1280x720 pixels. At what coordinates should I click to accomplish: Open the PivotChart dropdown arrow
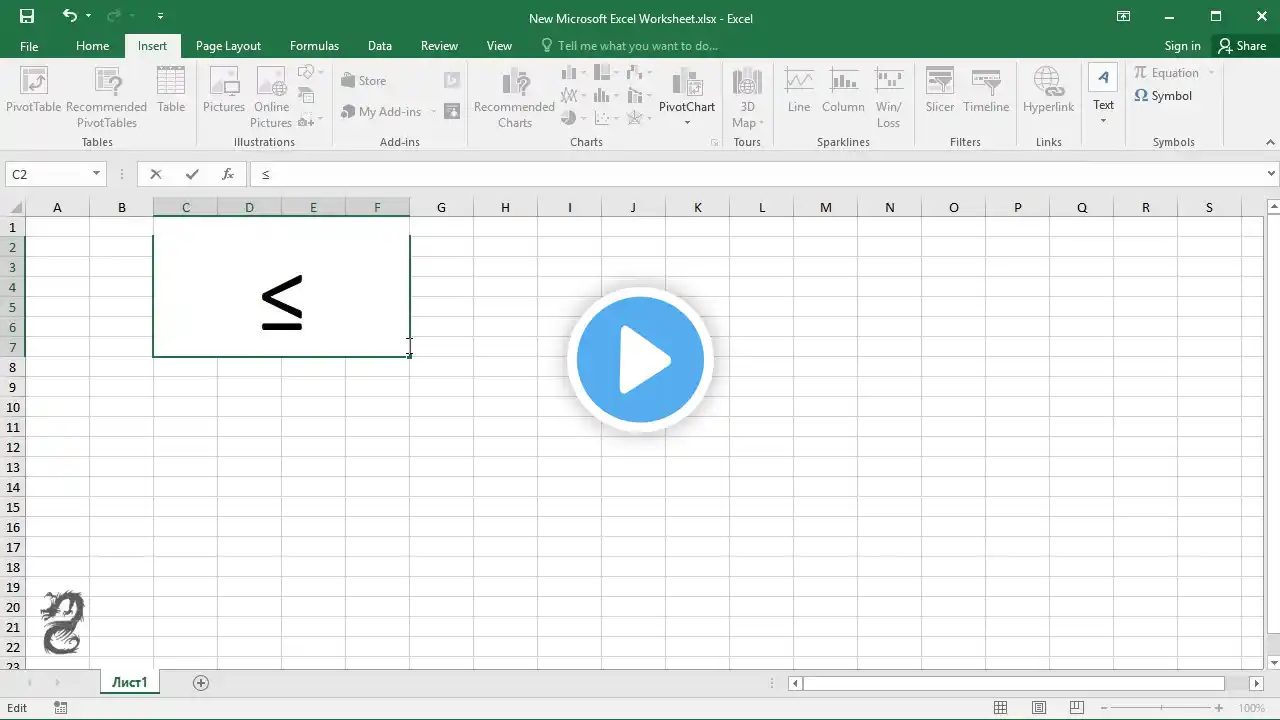point(687,123)
